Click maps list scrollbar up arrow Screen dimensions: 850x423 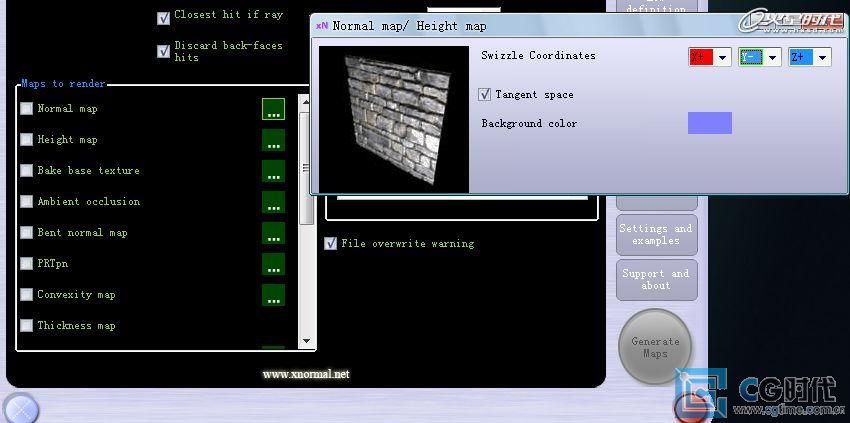pyautogui.click(x=306, y=101)
